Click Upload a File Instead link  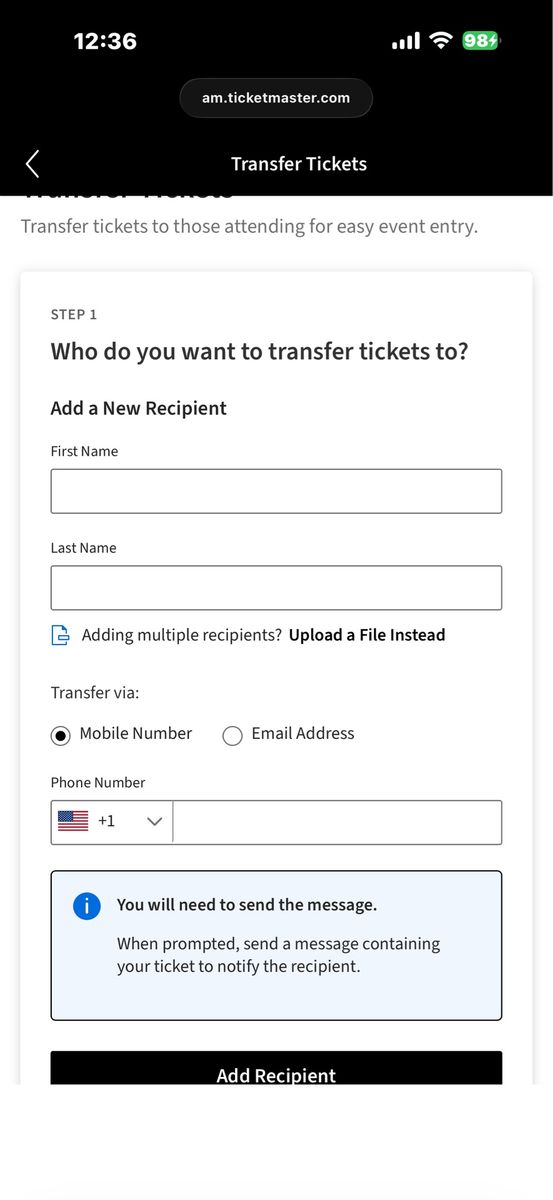coord(367,635)
